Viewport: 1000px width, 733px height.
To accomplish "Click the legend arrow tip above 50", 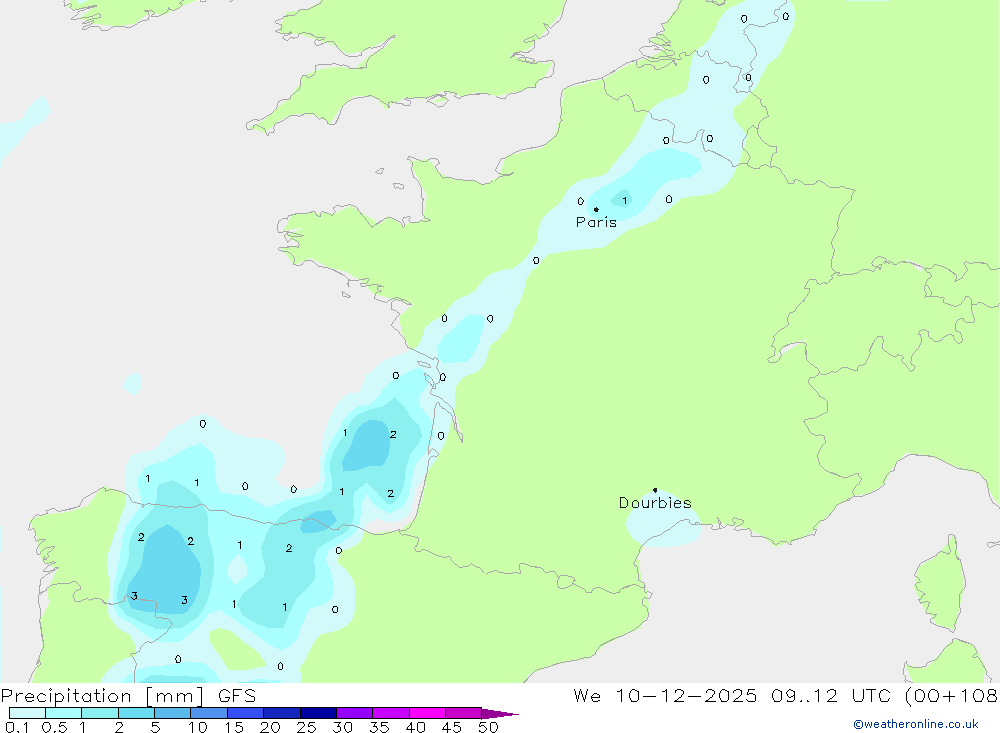I will (501, 714).
